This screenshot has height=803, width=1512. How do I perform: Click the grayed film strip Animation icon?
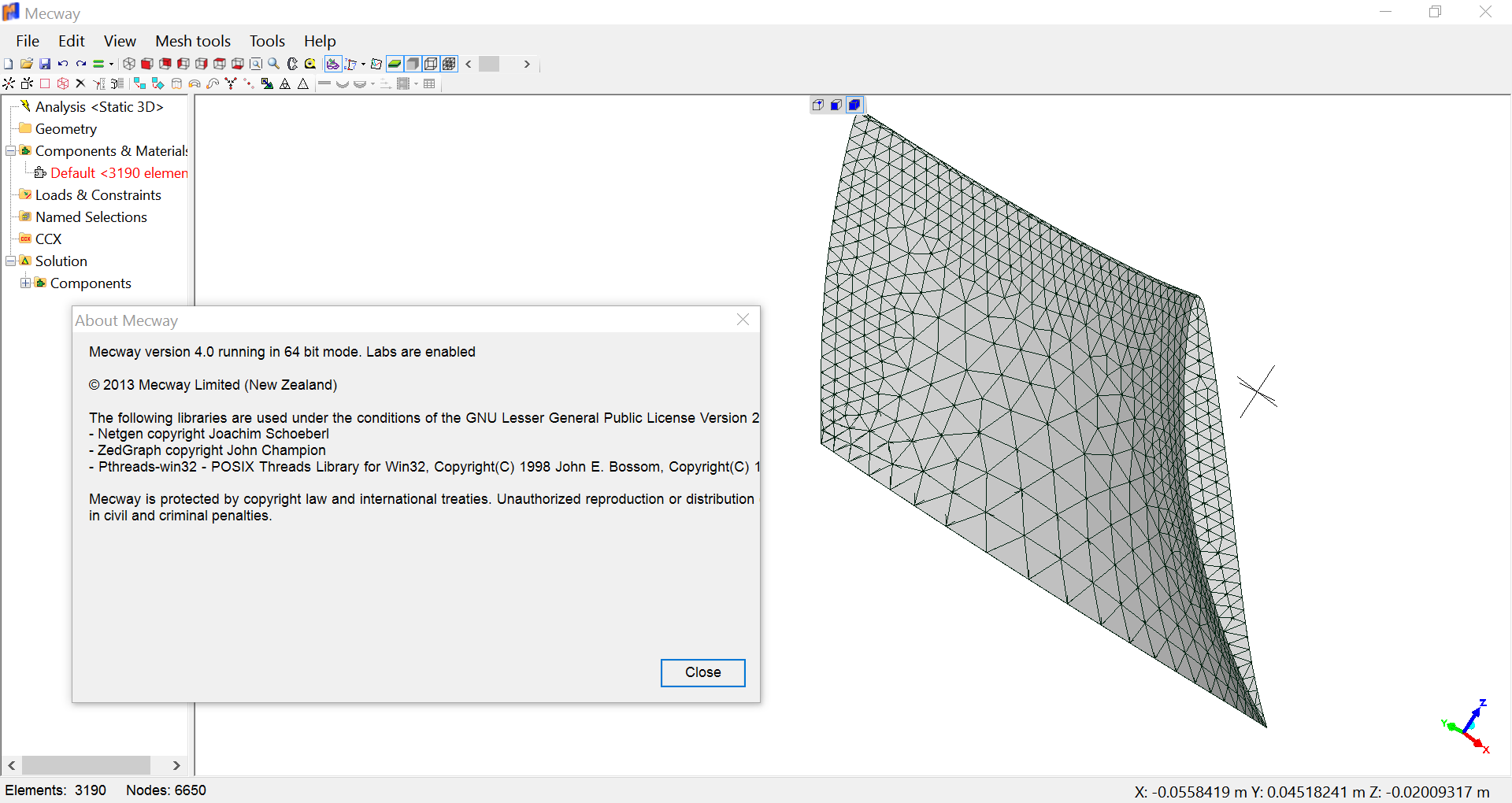[403, 83]
